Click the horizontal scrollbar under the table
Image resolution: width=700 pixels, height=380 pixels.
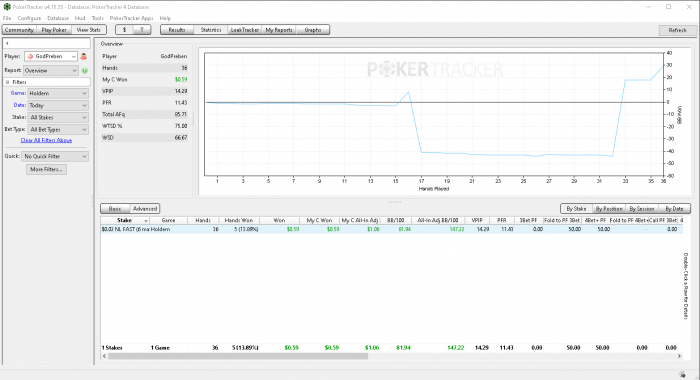coord(238,356)
